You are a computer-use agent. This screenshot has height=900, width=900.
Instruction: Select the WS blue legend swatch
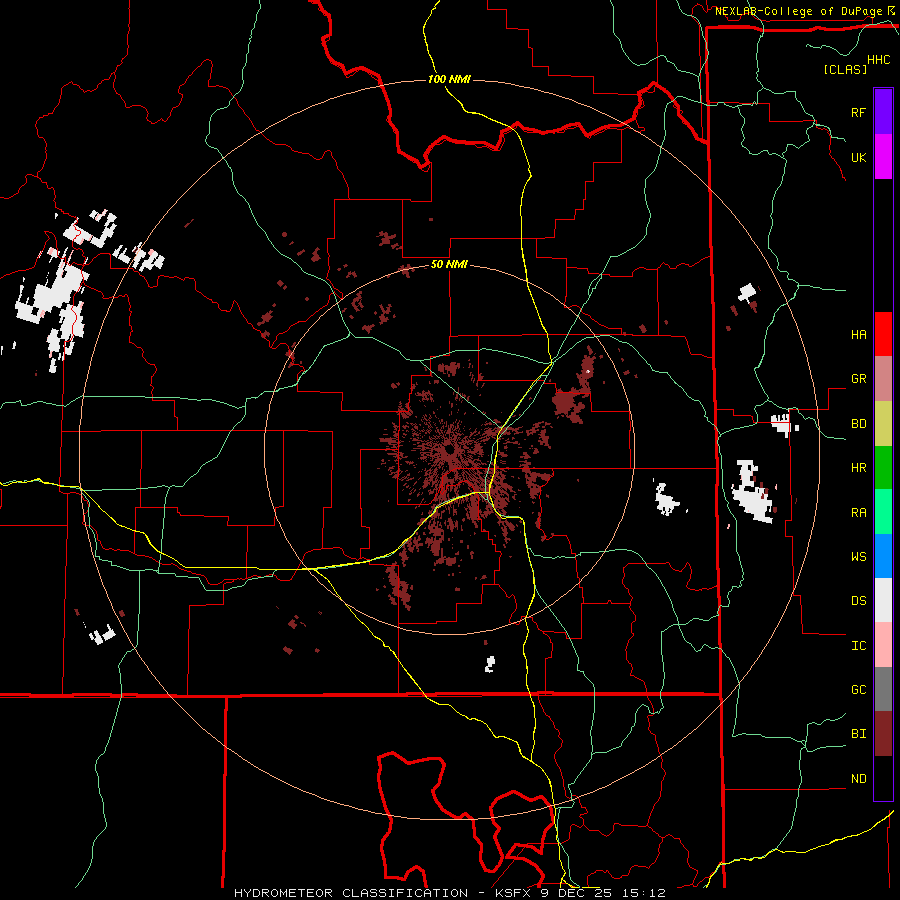click(883, 556)
